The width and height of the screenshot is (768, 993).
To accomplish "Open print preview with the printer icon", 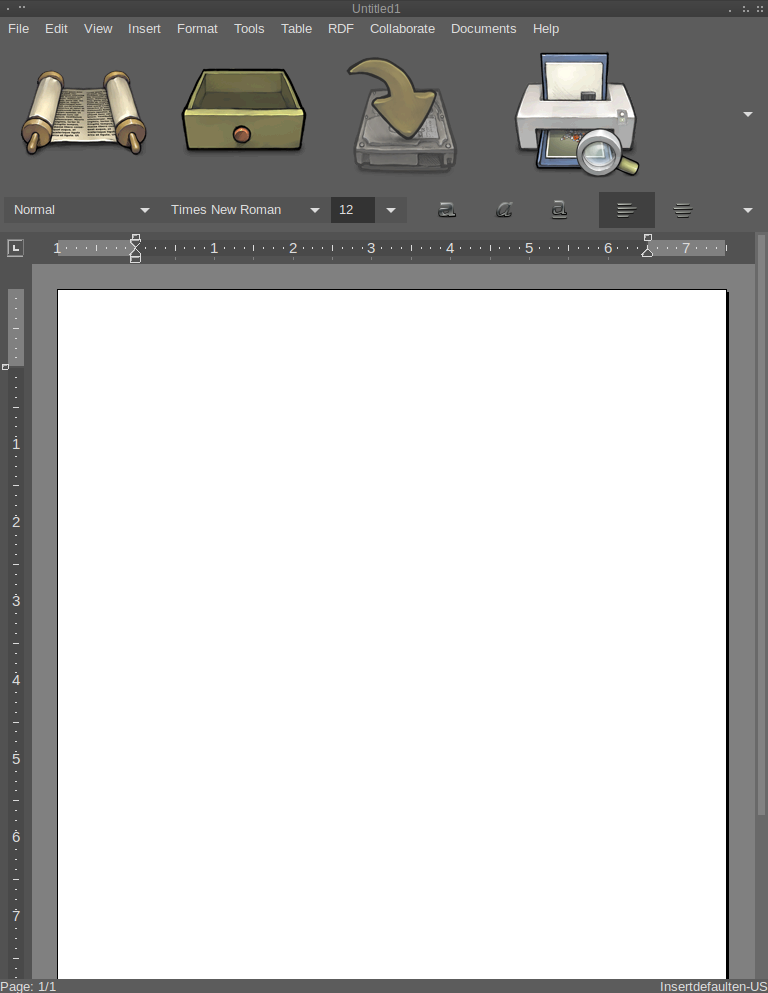I will click(576, 114).
